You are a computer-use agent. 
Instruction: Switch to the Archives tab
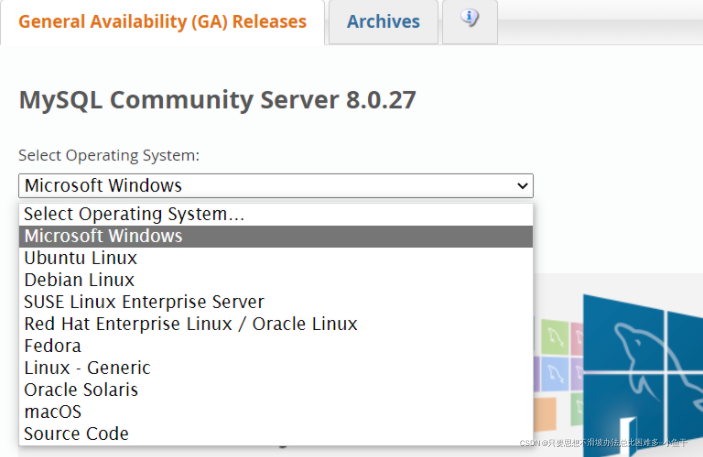tap(383, 22)
